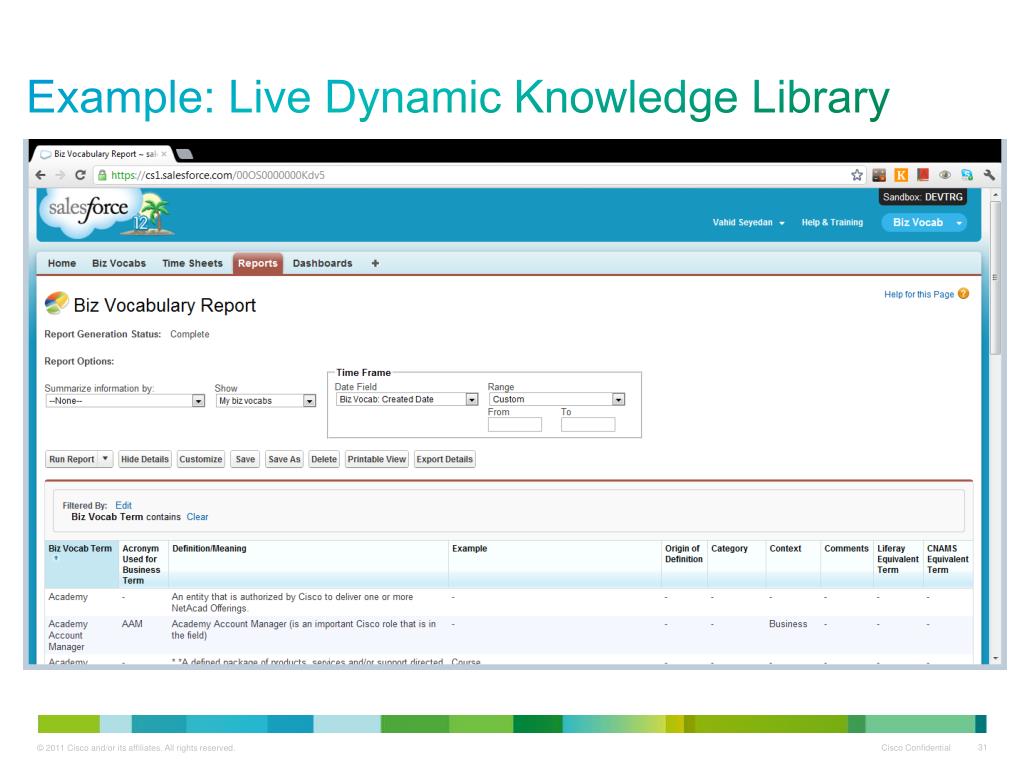Click the brown extension icon after star

[x=879, y=175]
